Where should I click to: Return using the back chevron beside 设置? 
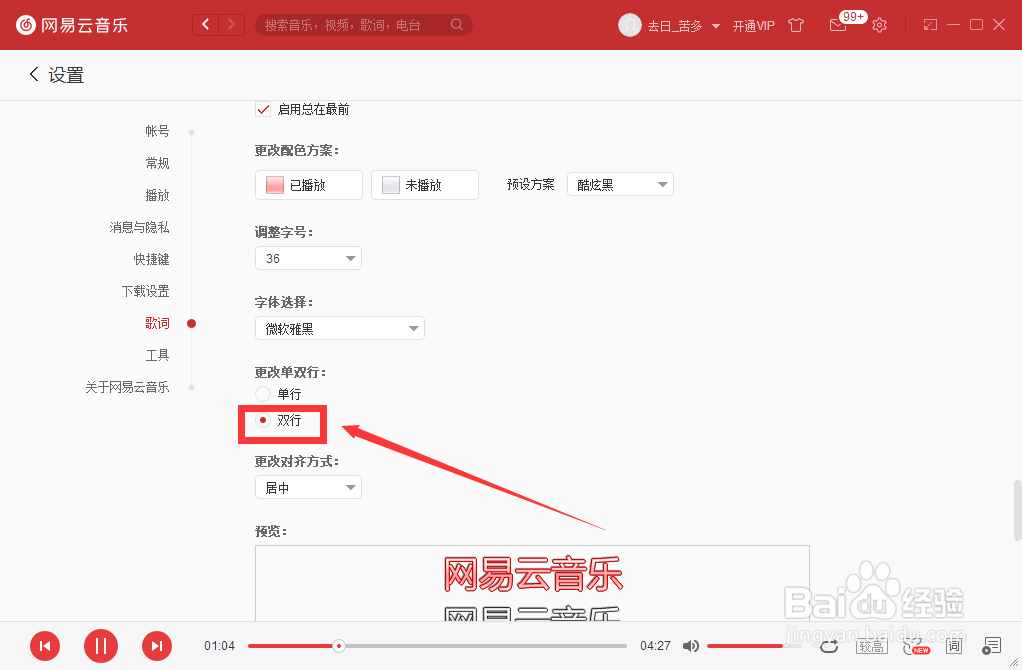click(34, 74)
